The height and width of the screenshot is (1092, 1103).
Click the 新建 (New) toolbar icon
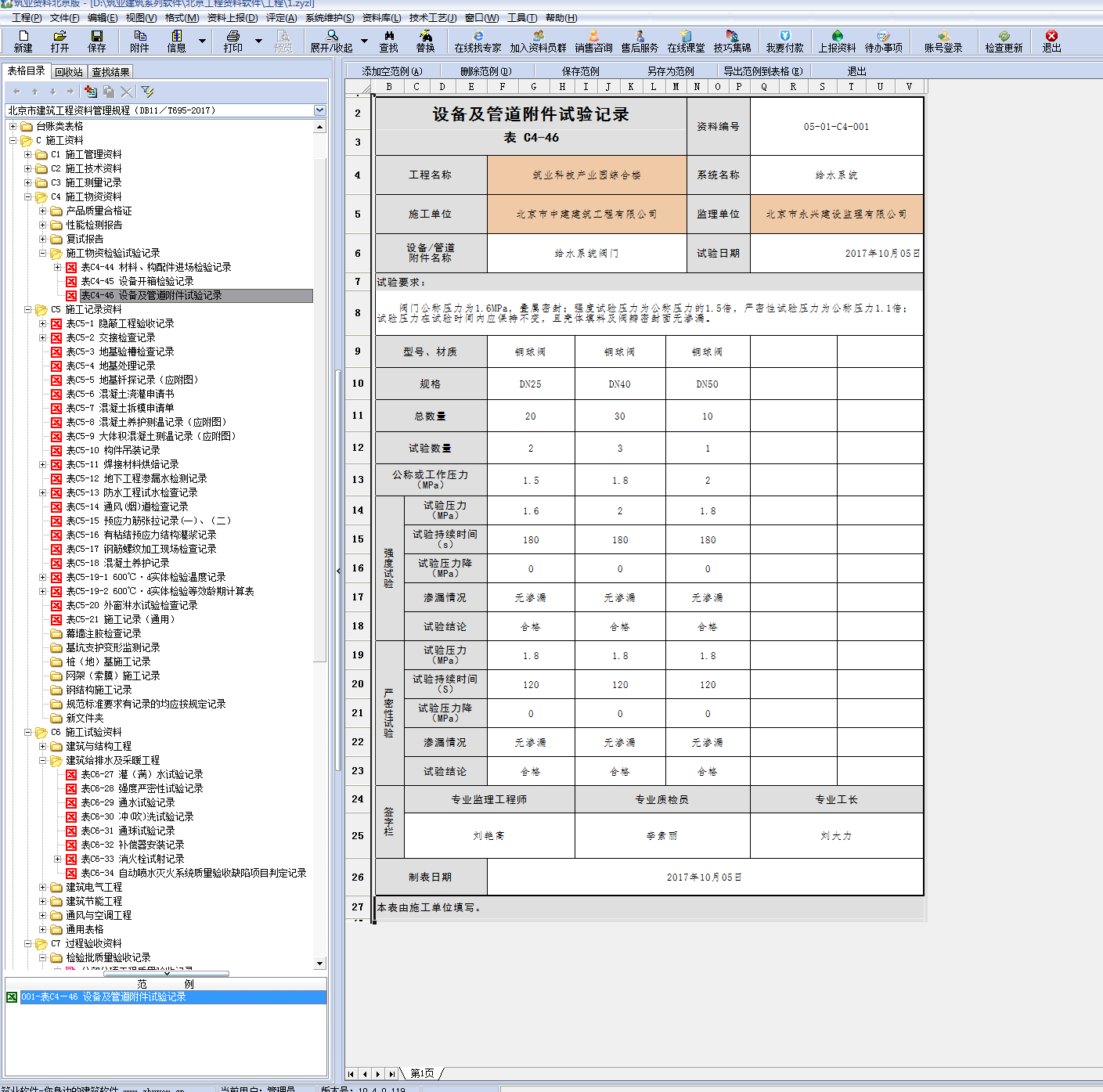click(23, 41)
